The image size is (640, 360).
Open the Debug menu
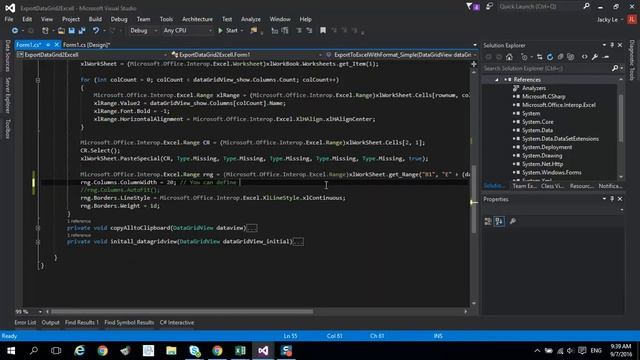119,19
